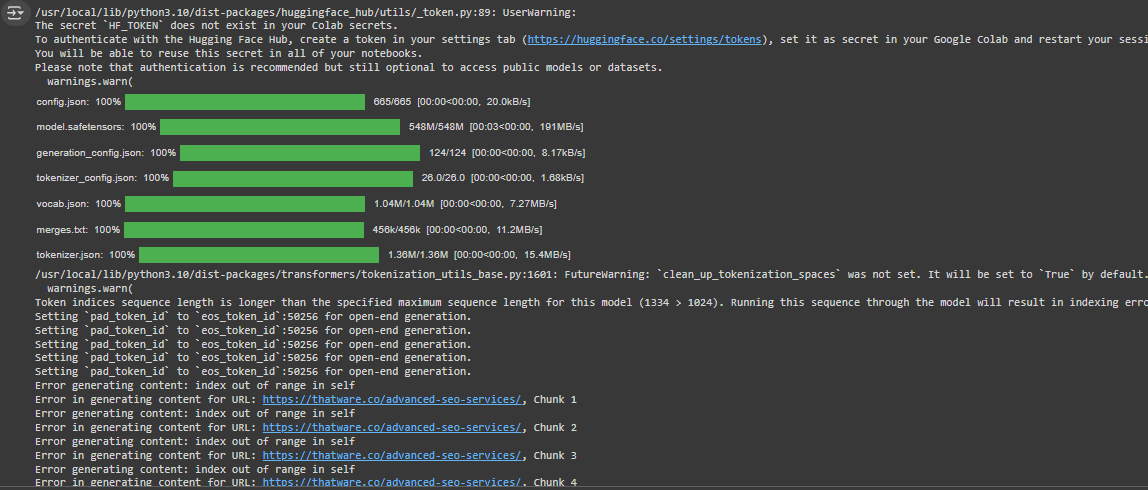Click the vocab.json progress bar
This screenshot has height=490, width=1148.
pyautogui.click(x=245, y=204)
